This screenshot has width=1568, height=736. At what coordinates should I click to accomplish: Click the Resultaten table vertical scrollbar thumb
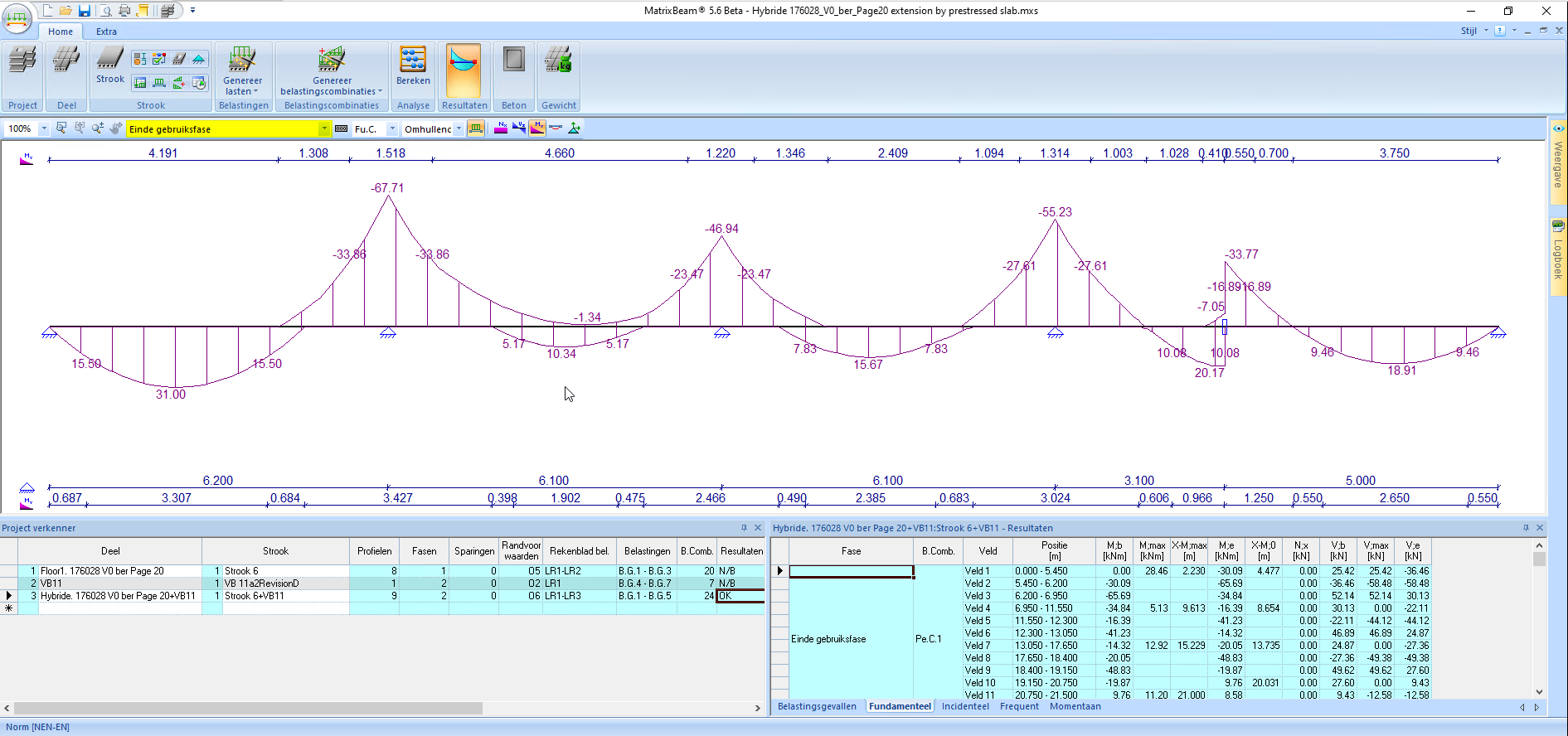[x=1539, y=559]
